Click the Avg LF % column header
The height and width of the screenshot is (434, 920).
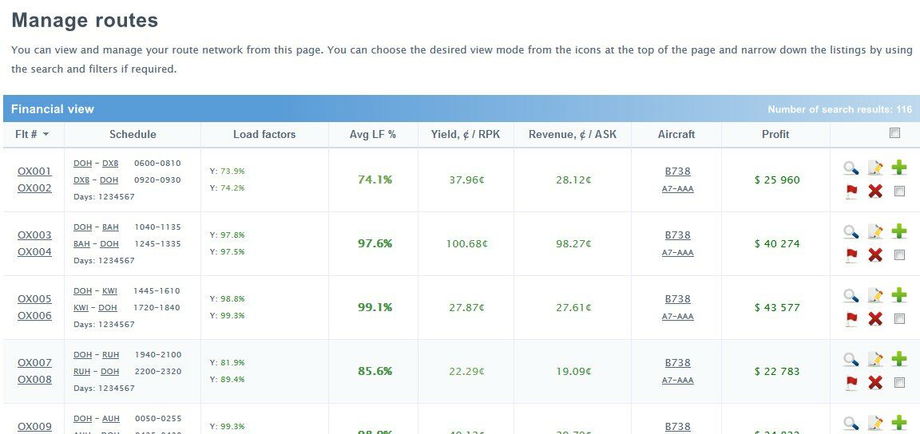point(372,134)
